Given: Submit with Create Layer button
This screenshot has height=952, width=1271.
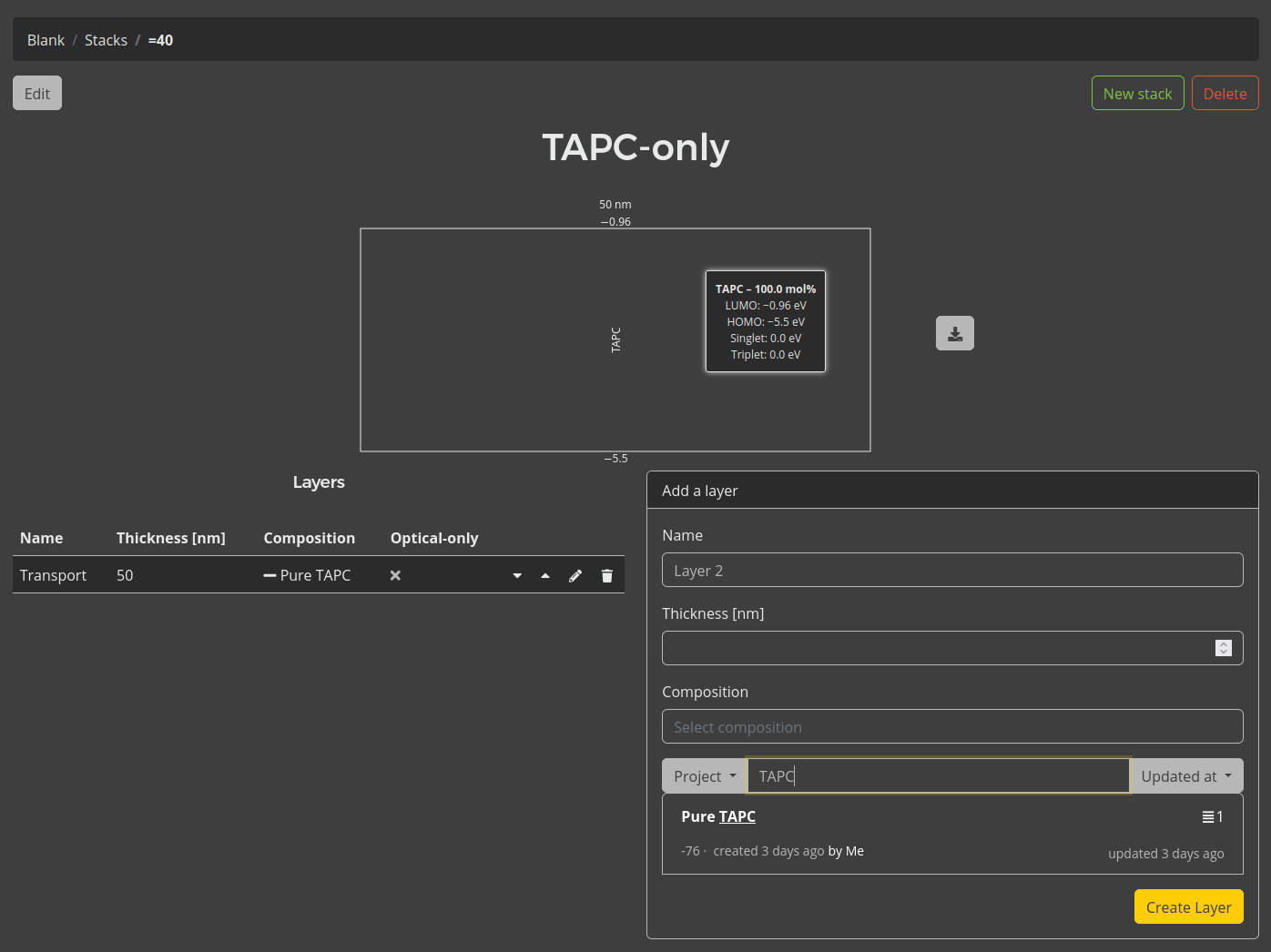Looking at the screenshot, I should [x=1188, y=907].
